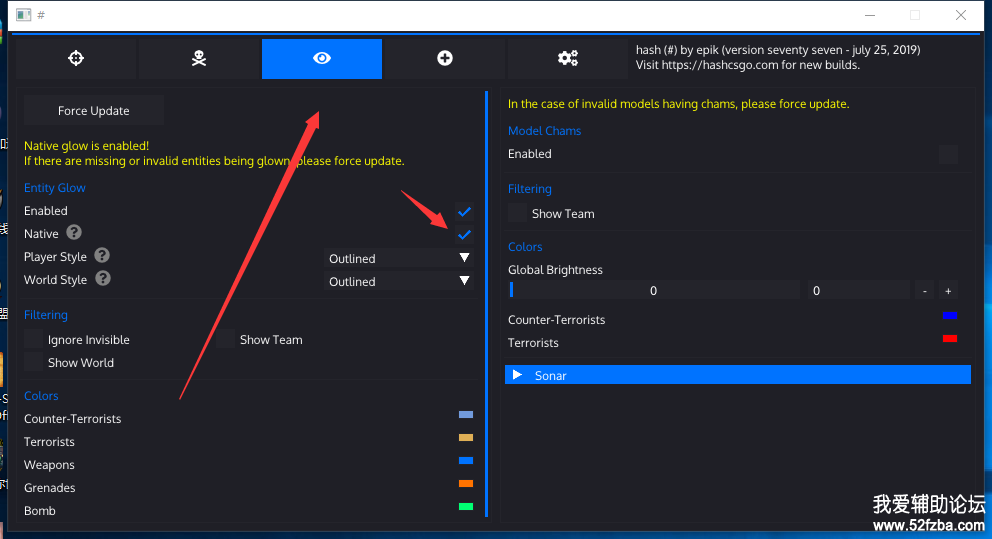Pick the Entity Glow Terrorists color swatch

pyautogui.click(x=465, y=438)
